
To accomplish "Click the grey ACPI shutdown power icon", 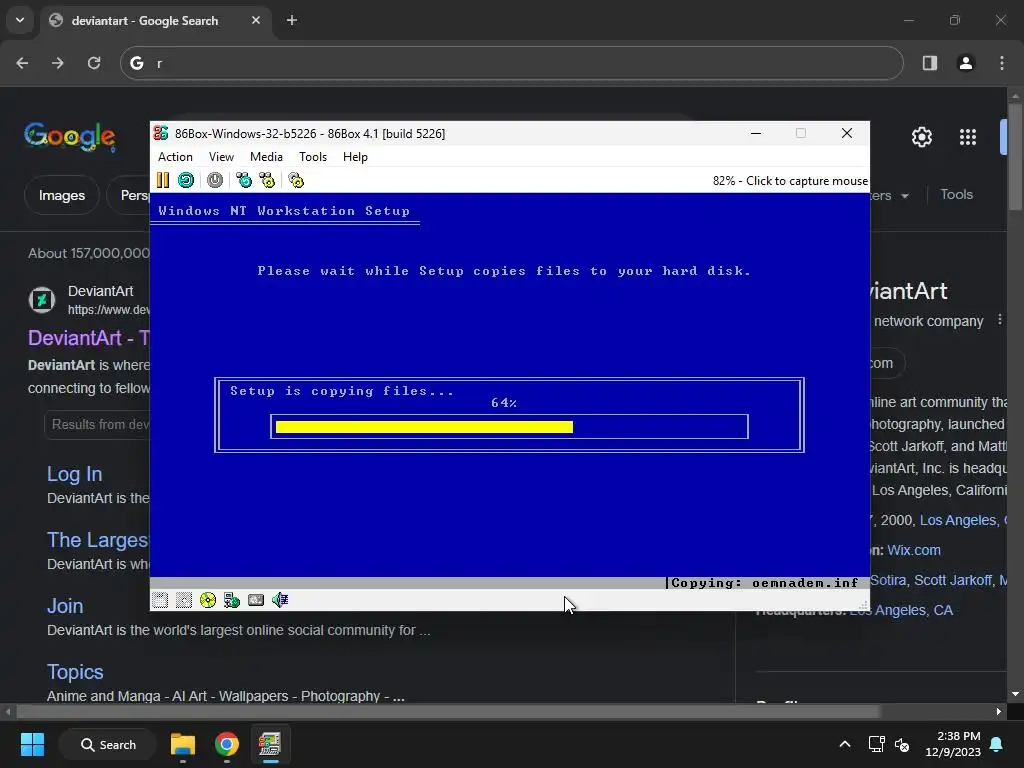I will click(x=215, y=180).
